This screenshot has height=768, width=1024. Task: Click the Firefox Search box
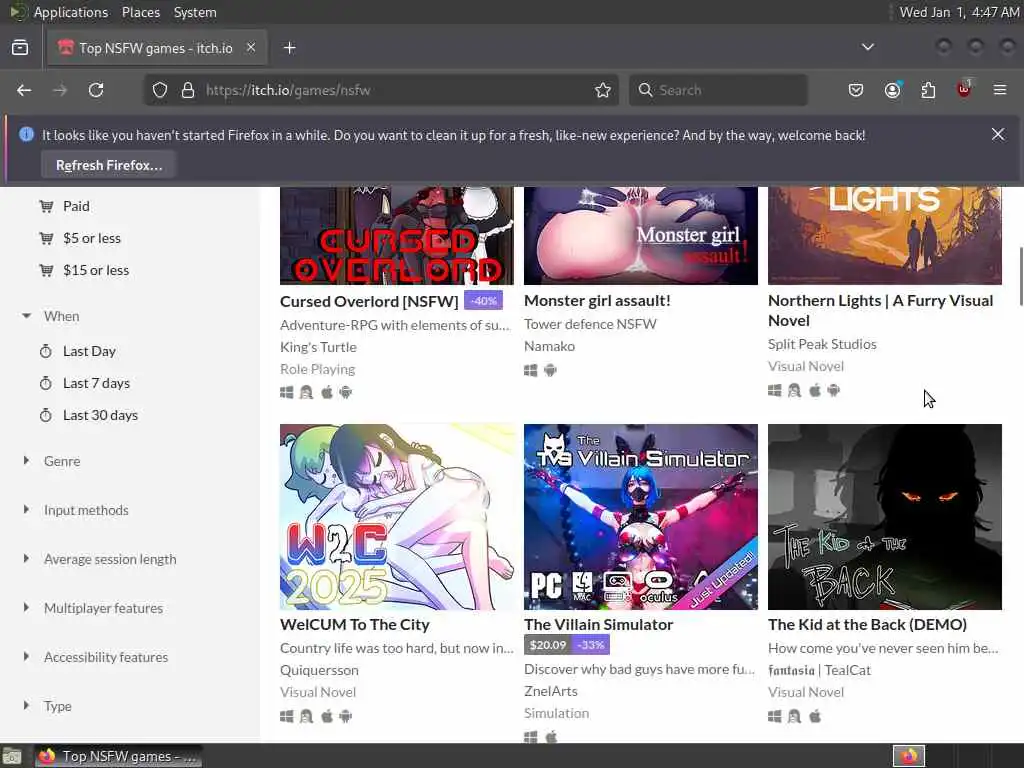pyautogui.click(x=718, y=90)
